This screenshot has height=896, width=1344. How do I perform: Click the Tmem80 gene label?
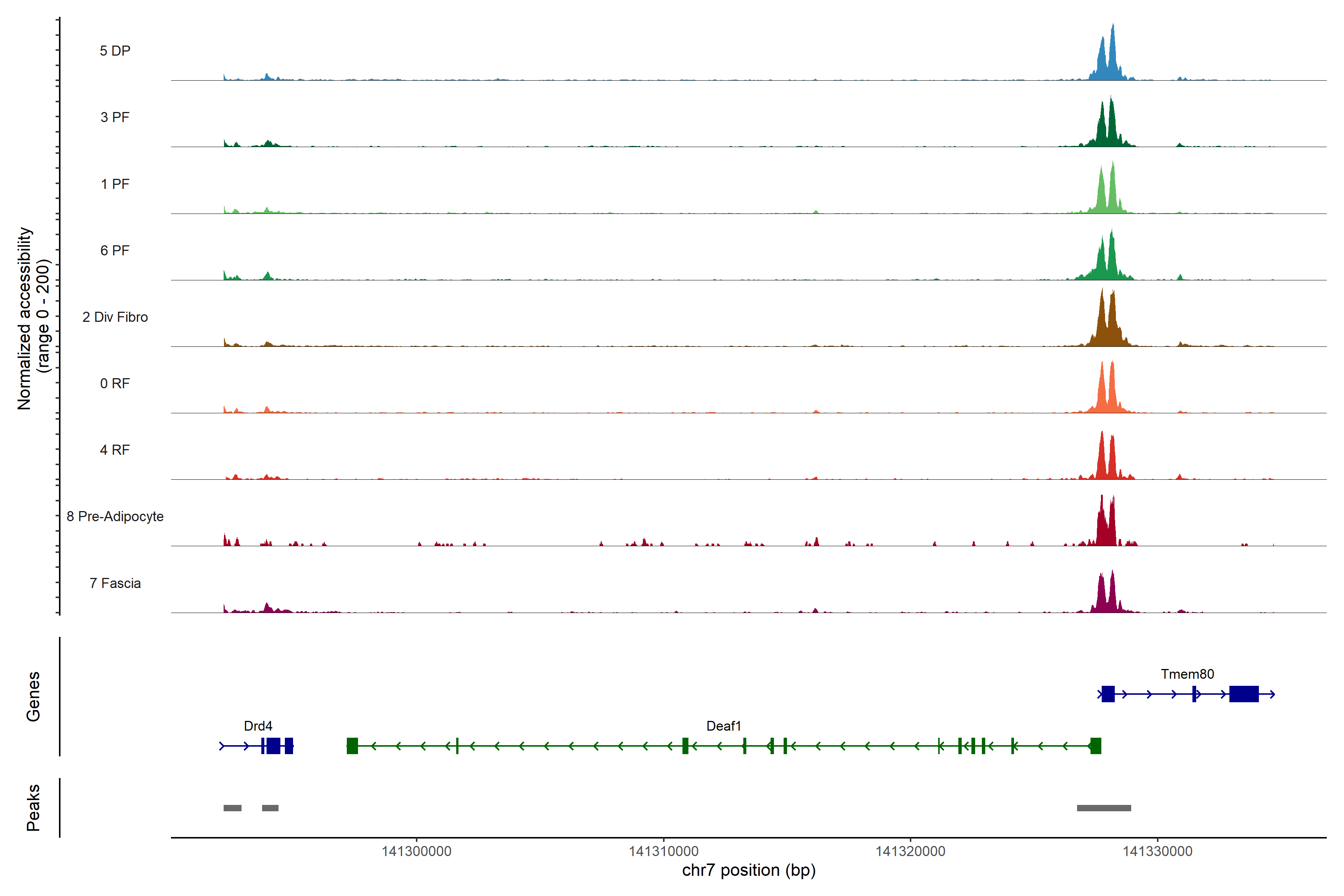click(x=1187, y=674)
